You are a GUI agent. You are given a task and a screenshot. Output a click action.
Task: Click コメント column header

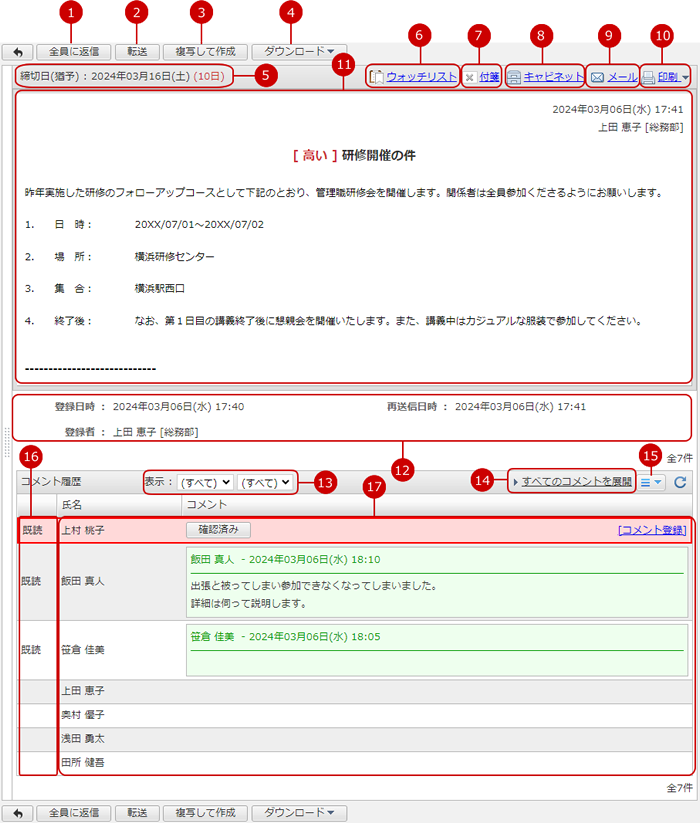(x=437, y=504)
